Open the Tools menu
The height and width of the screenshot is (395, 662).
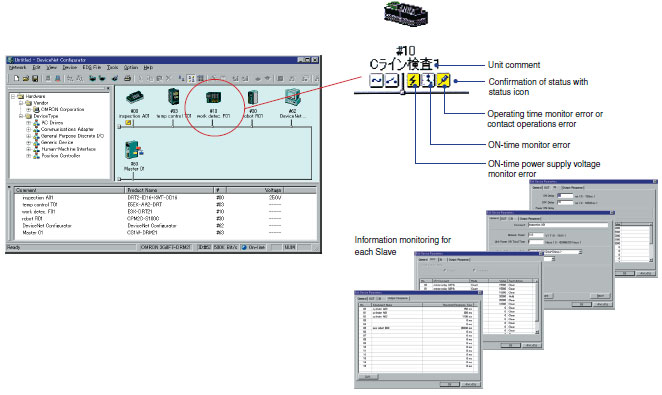point(112,68)
